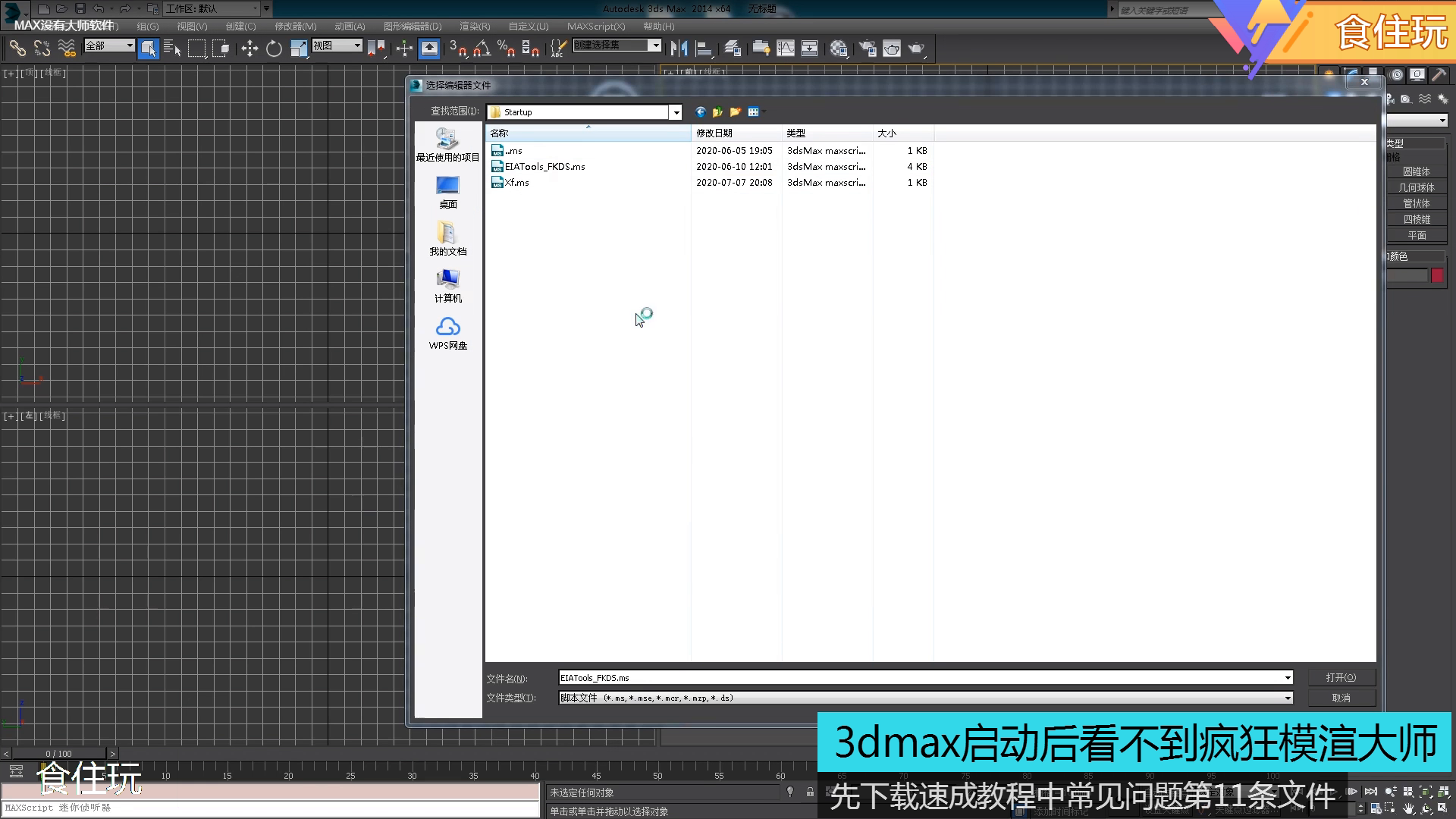Open the 修改器(M) menu
1456x819 pixels.
295,27
